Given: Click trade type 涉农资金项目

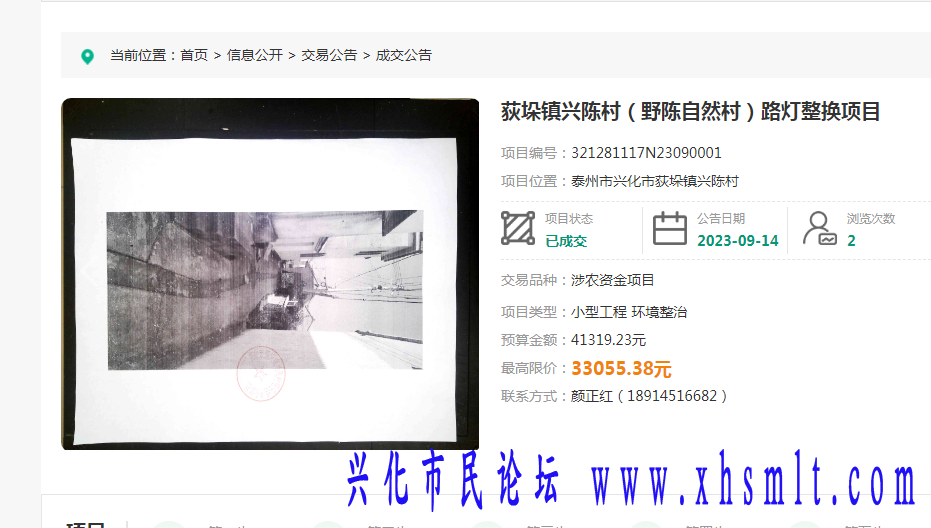Looking at the screenshot, I should pyautogui.click(x=612, y=280).
